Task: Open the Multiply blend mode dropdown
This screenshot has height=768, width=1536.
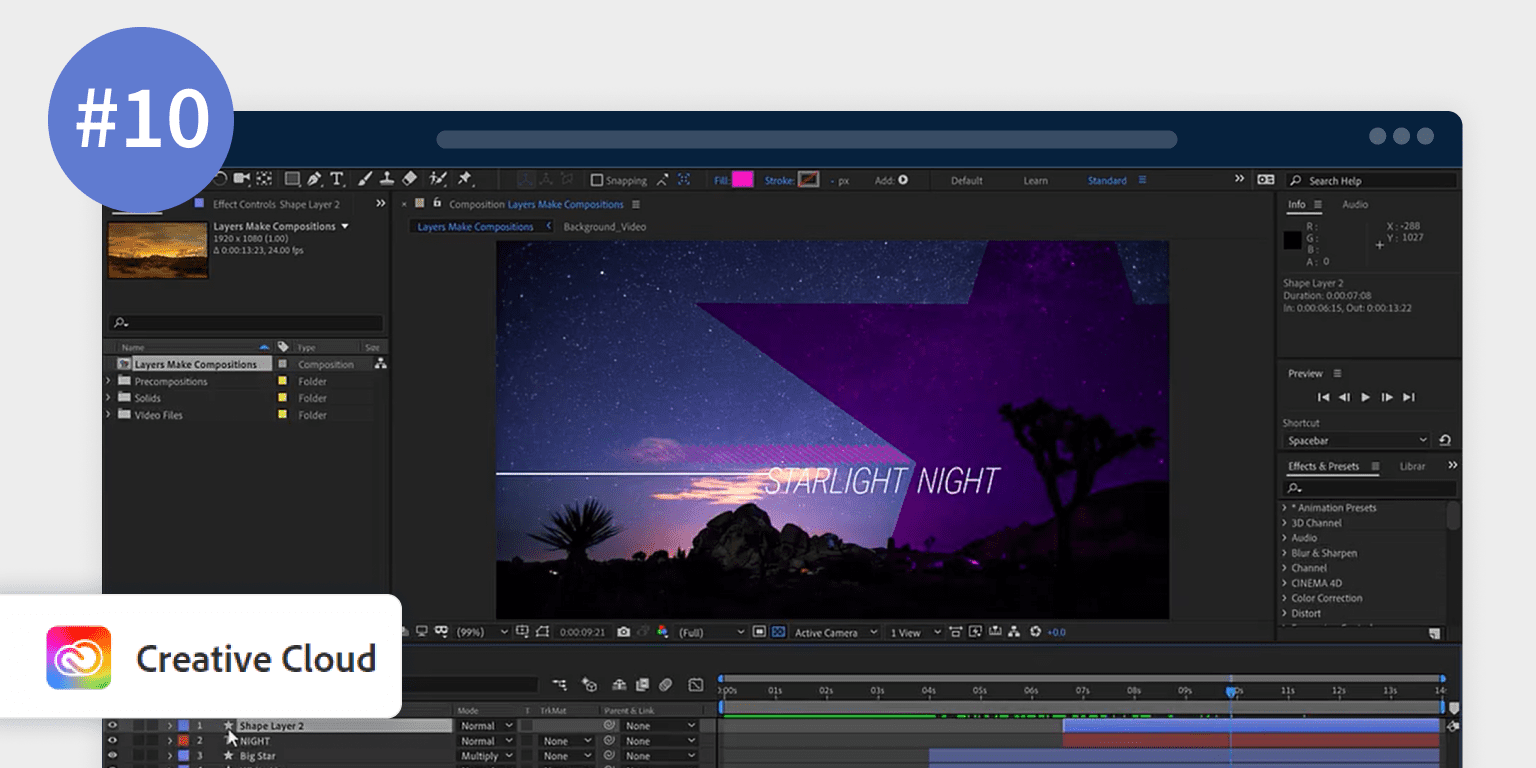Action: pos(486,756)
